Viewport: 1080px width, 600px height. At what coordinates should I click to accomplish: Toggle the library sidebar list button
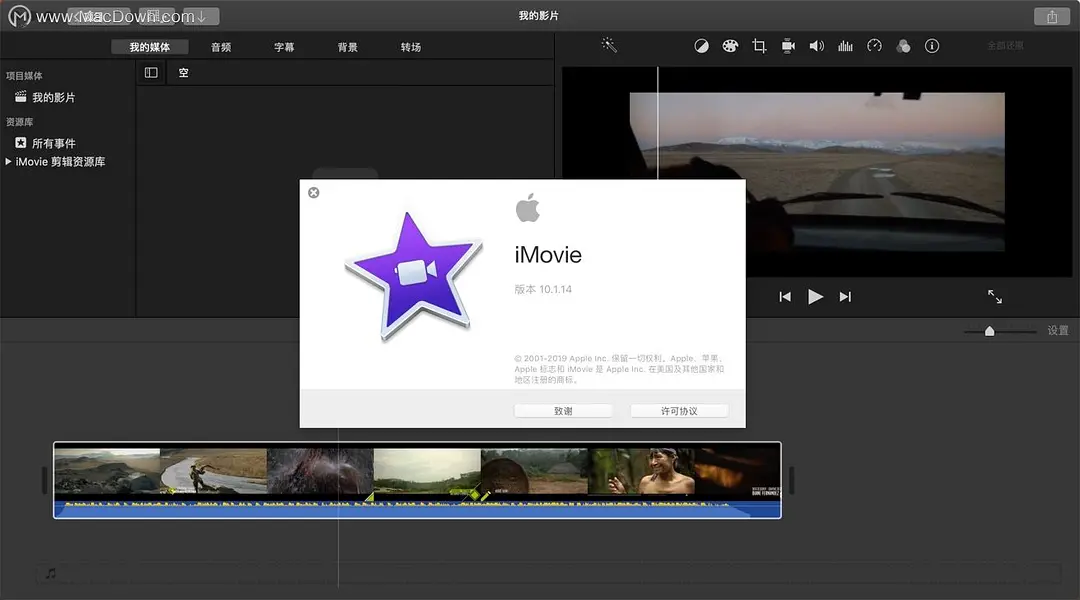151,72
